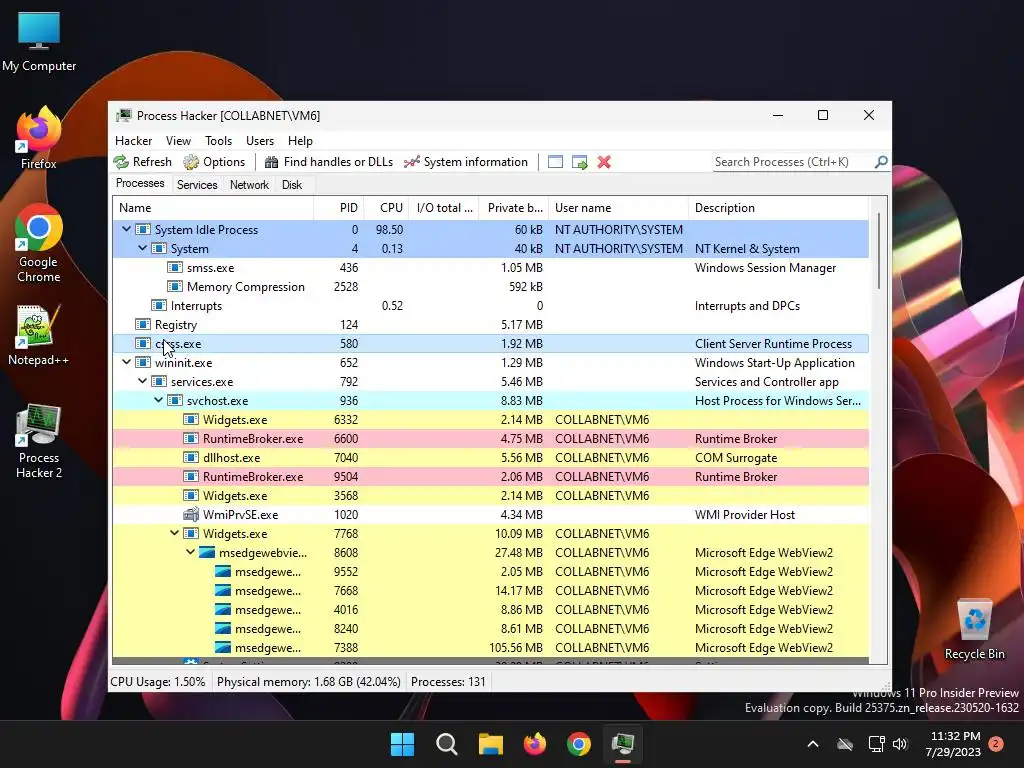Open the Help menu
This screenshot has height=768, width=1024.
coord(300,140)
